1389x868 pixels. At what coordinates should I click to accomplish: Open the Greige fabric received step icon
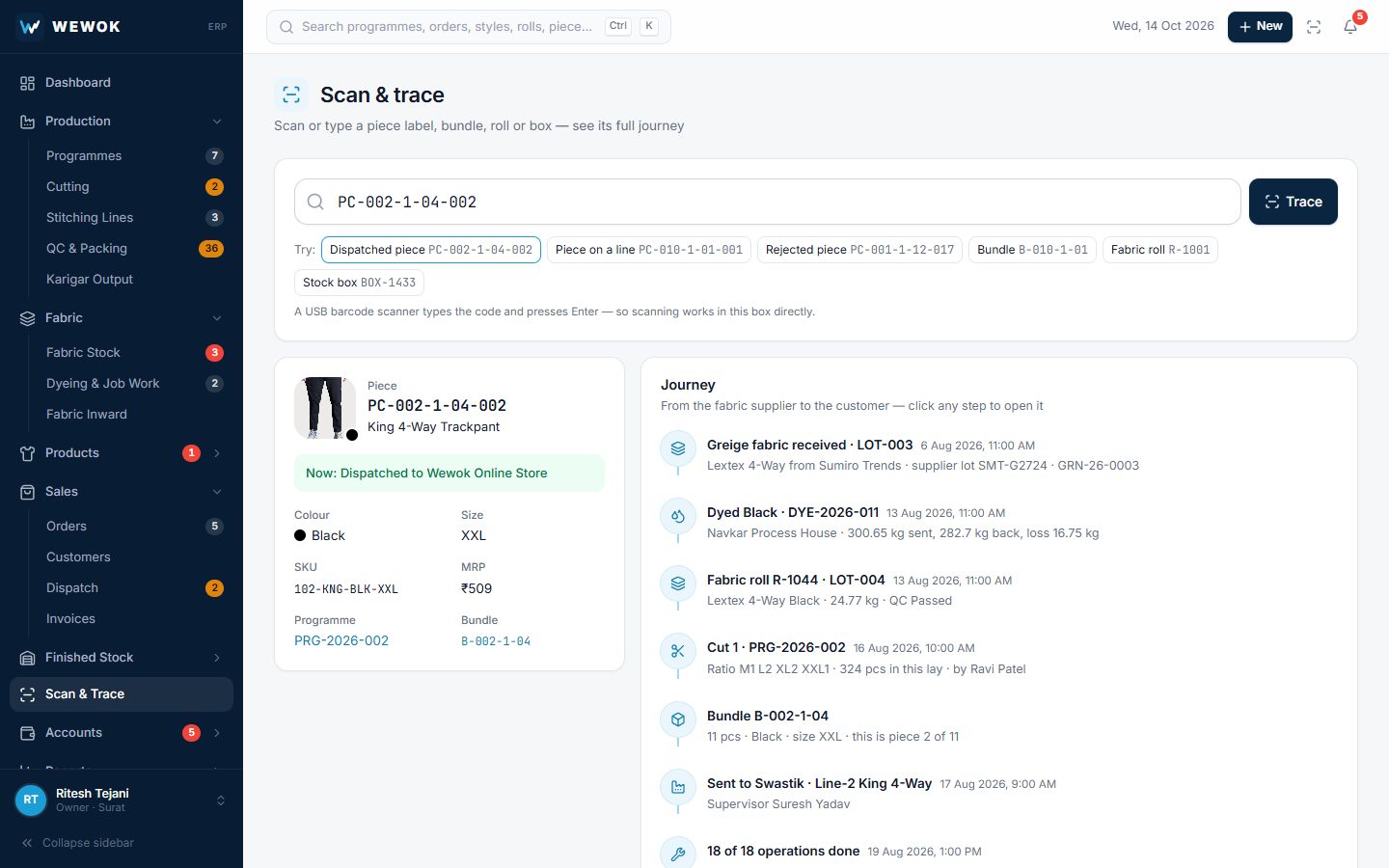678,448
